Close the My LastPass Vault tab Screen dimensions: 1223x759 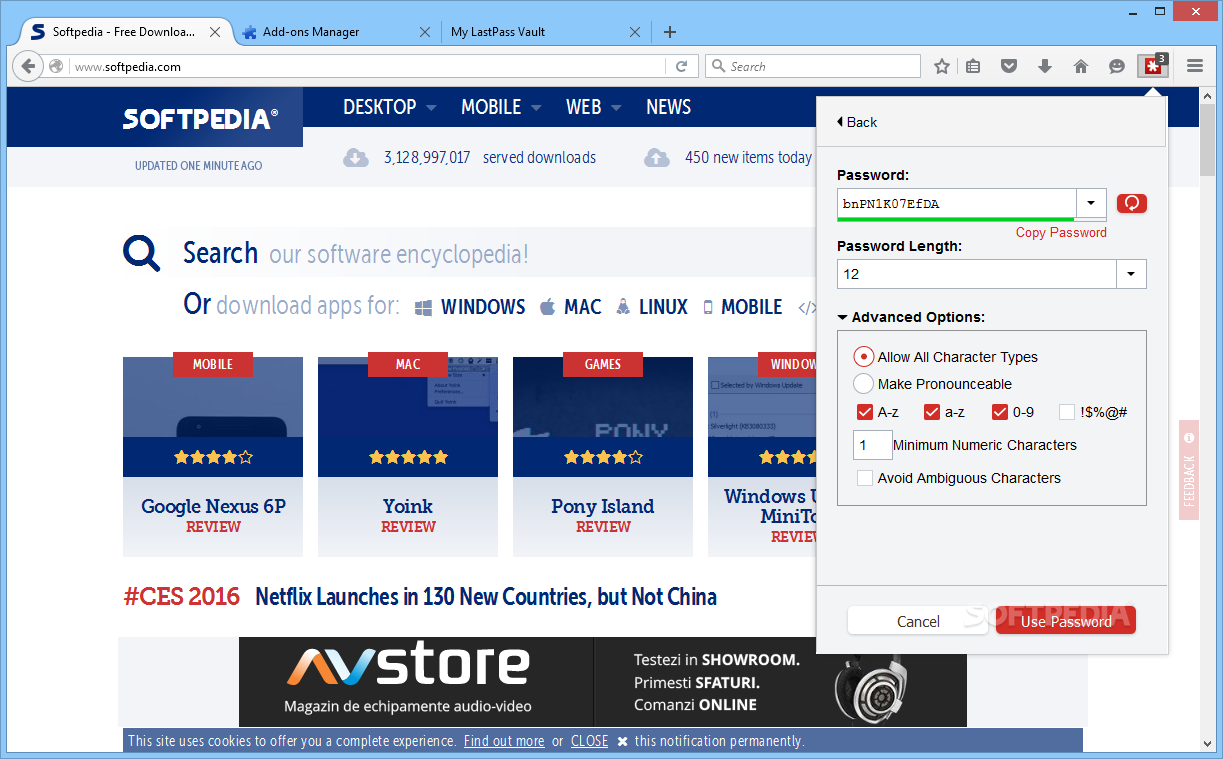(634, 32)
